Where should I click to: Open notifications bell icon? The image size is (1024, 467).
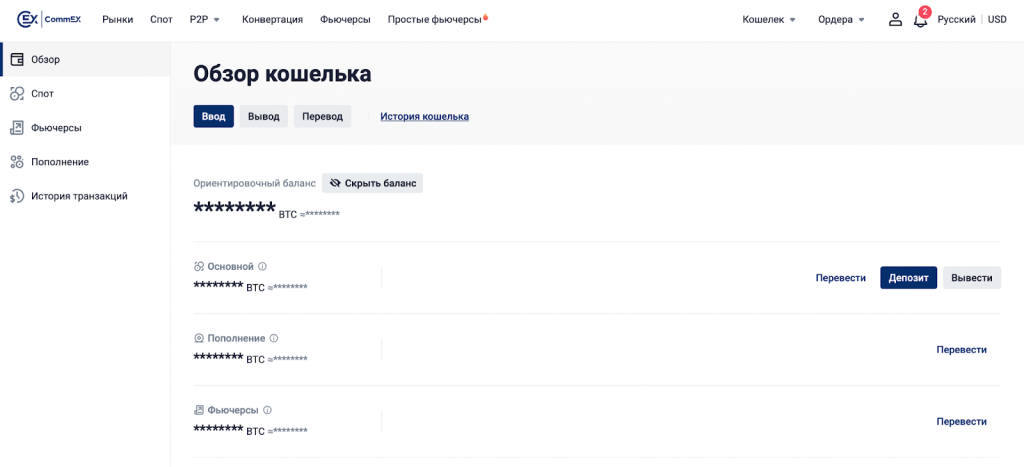pyautogui.click(x=920, y=20)
